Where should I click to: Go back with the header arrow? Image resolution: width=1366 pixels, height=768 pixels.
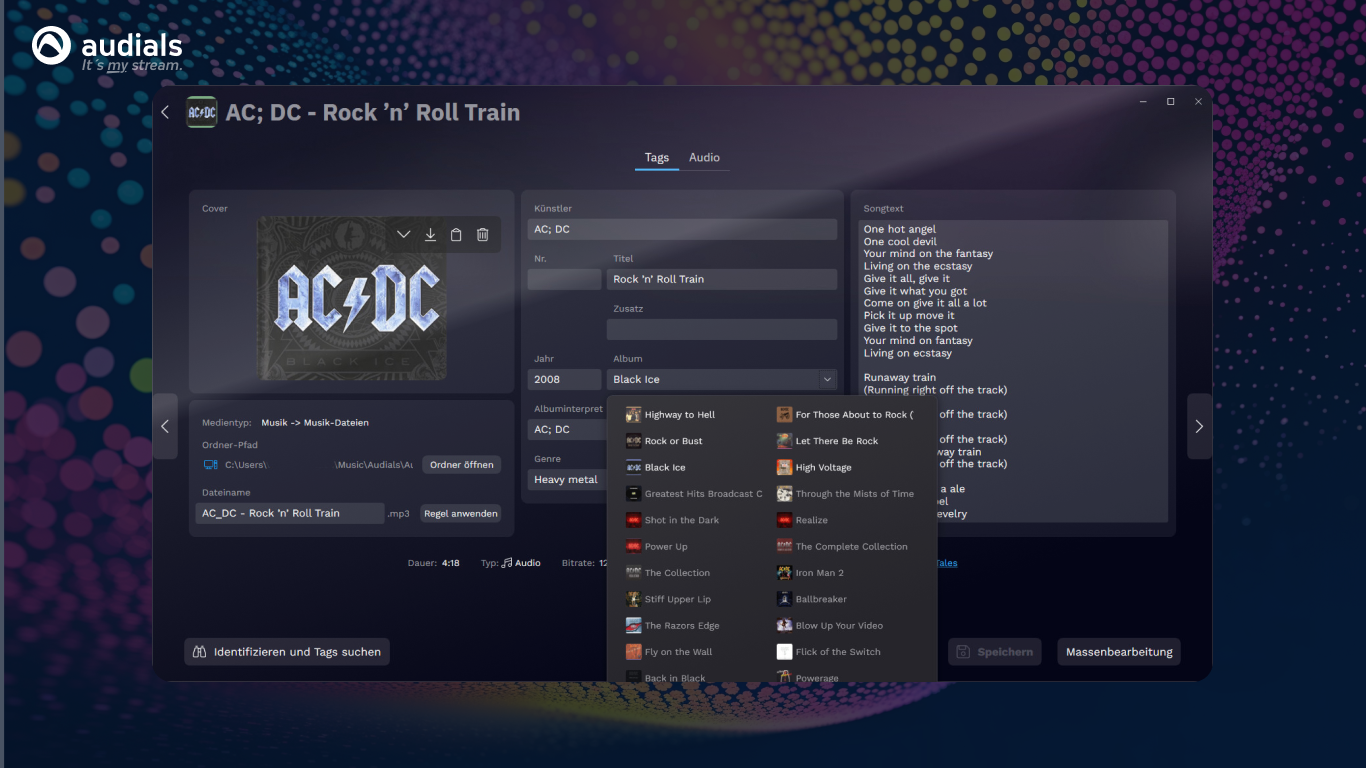pos(165,112)
